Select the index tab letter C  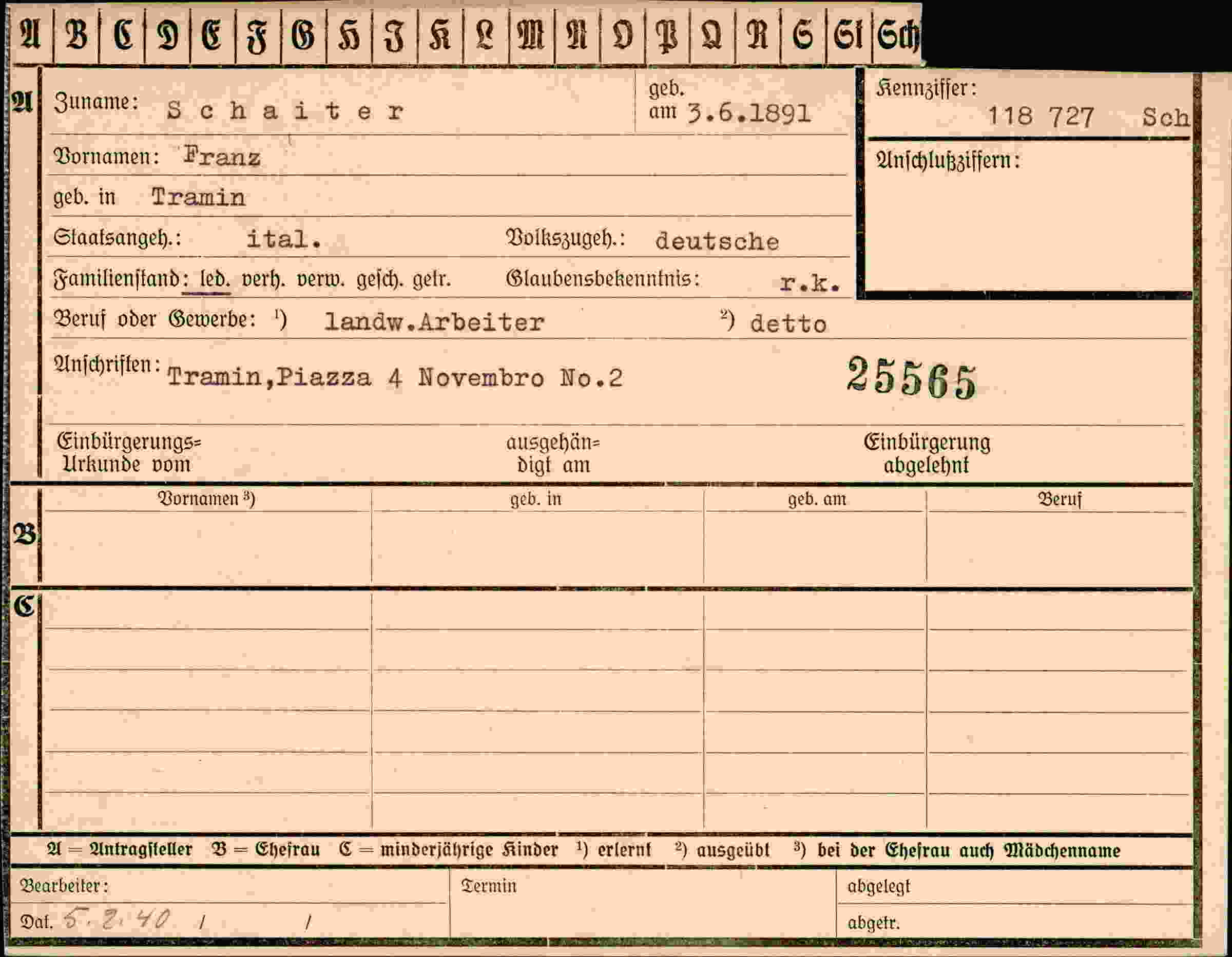point(122,34)
